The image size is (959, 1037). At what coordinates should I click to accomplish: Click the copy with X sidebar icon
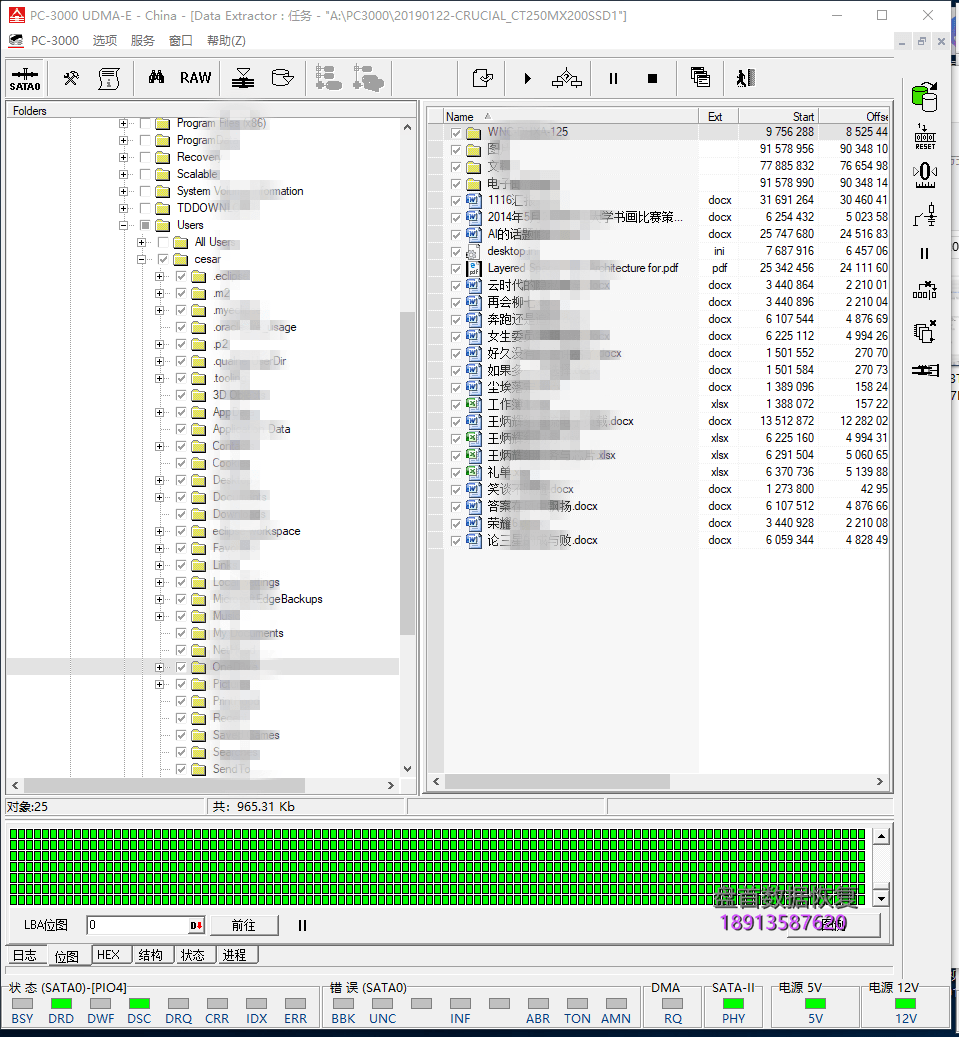click(925, 331)
